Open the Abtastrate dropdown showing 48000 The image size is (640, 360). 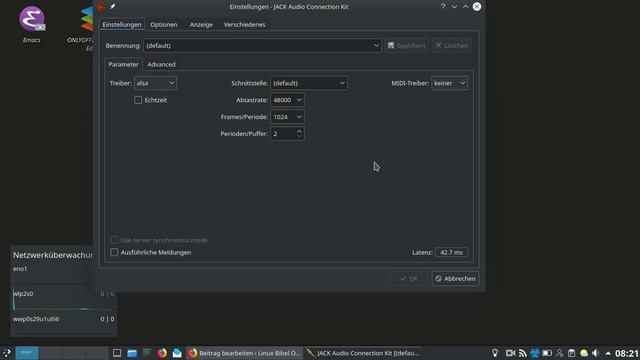click(x=287, y=100)
